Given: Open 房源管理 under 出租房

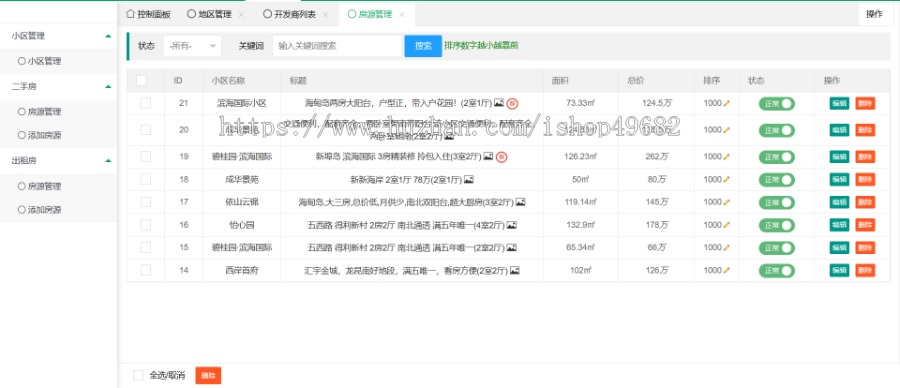Looking at the screenshot, I should 40,187.
